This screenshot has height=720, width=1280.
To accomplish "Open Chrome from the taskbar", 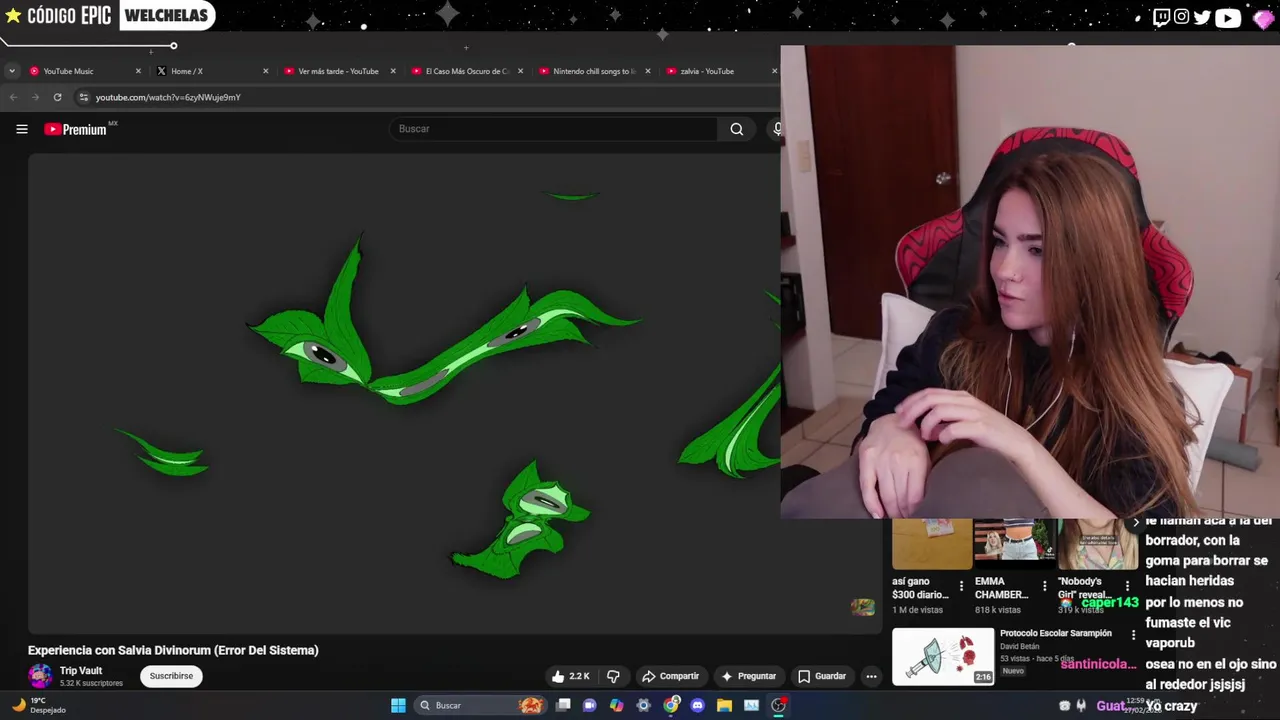I will 671,705.
